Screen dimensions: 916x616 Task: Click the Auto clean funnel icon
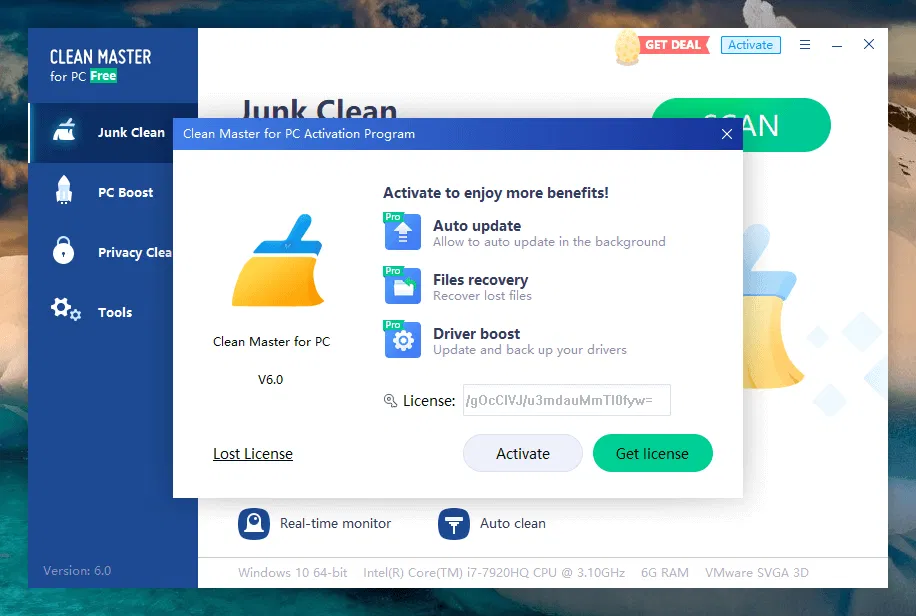pos(453,523)
